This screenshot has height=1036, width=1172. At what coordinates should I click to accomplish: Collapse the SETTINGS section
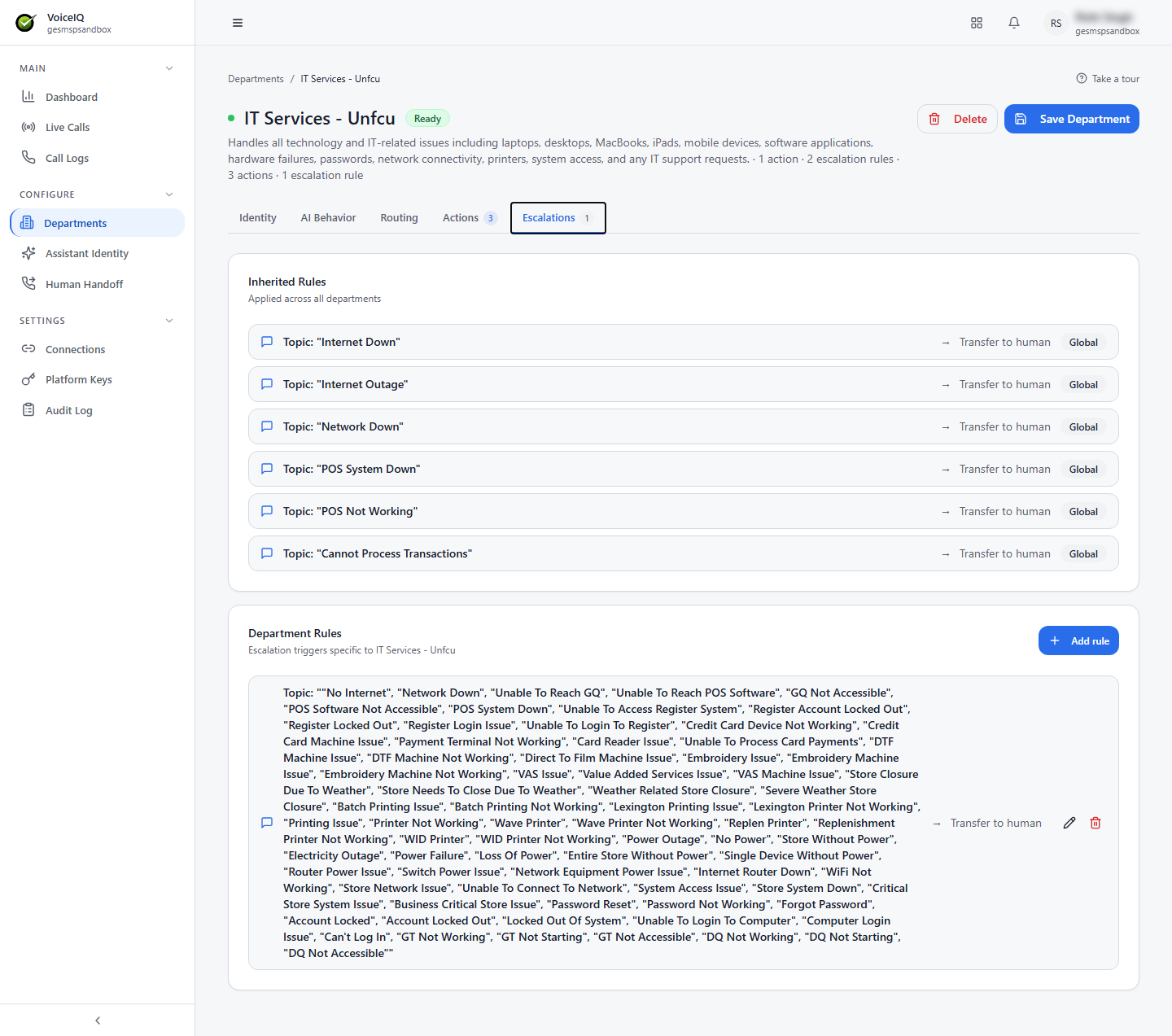(169, 321)
